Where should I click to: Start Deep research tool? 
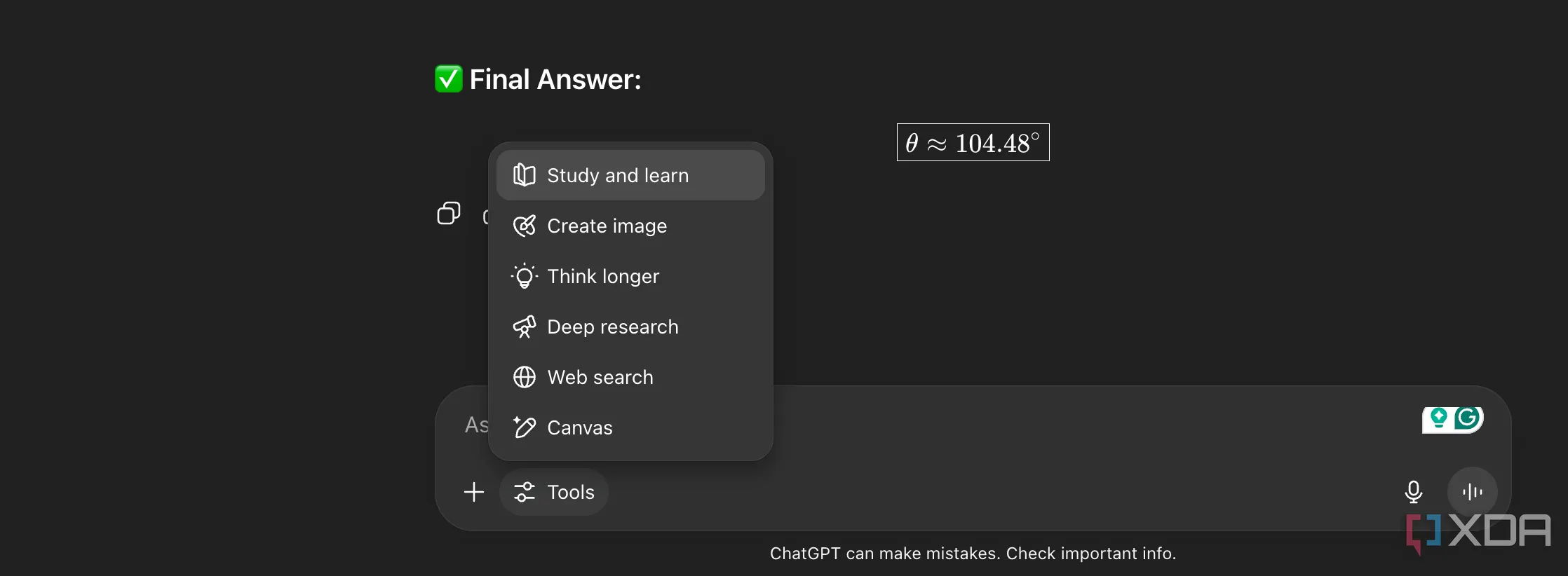coord(630,327)
